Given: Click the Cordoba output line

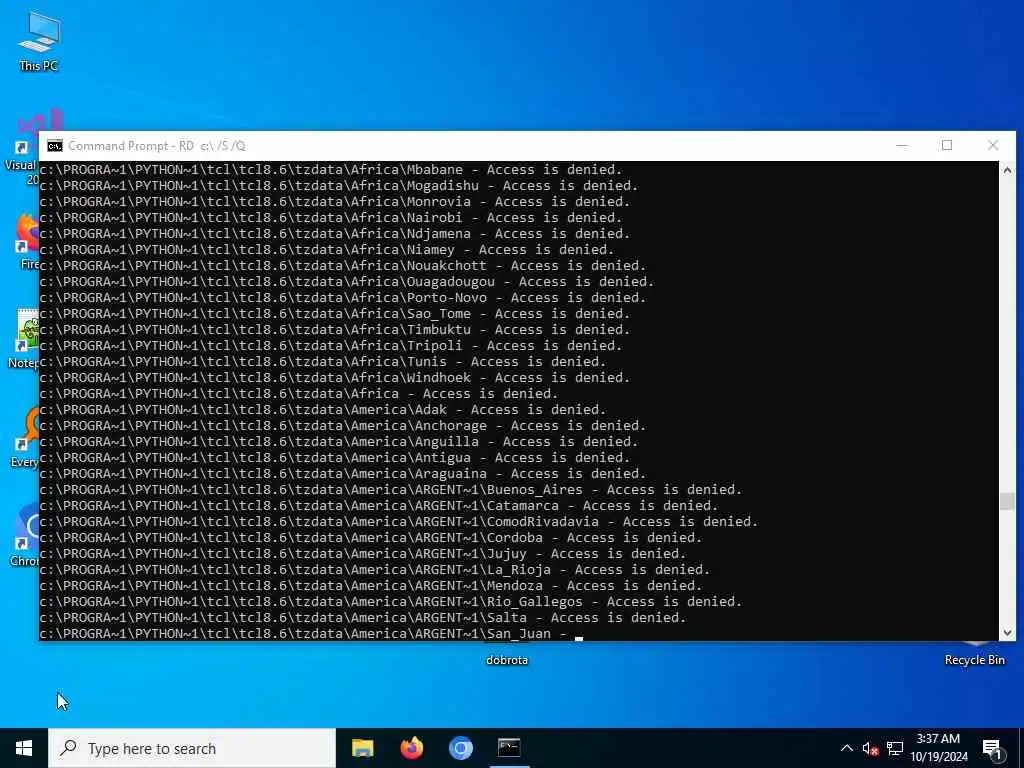Looking at the screenshot, I should [371, 537].
